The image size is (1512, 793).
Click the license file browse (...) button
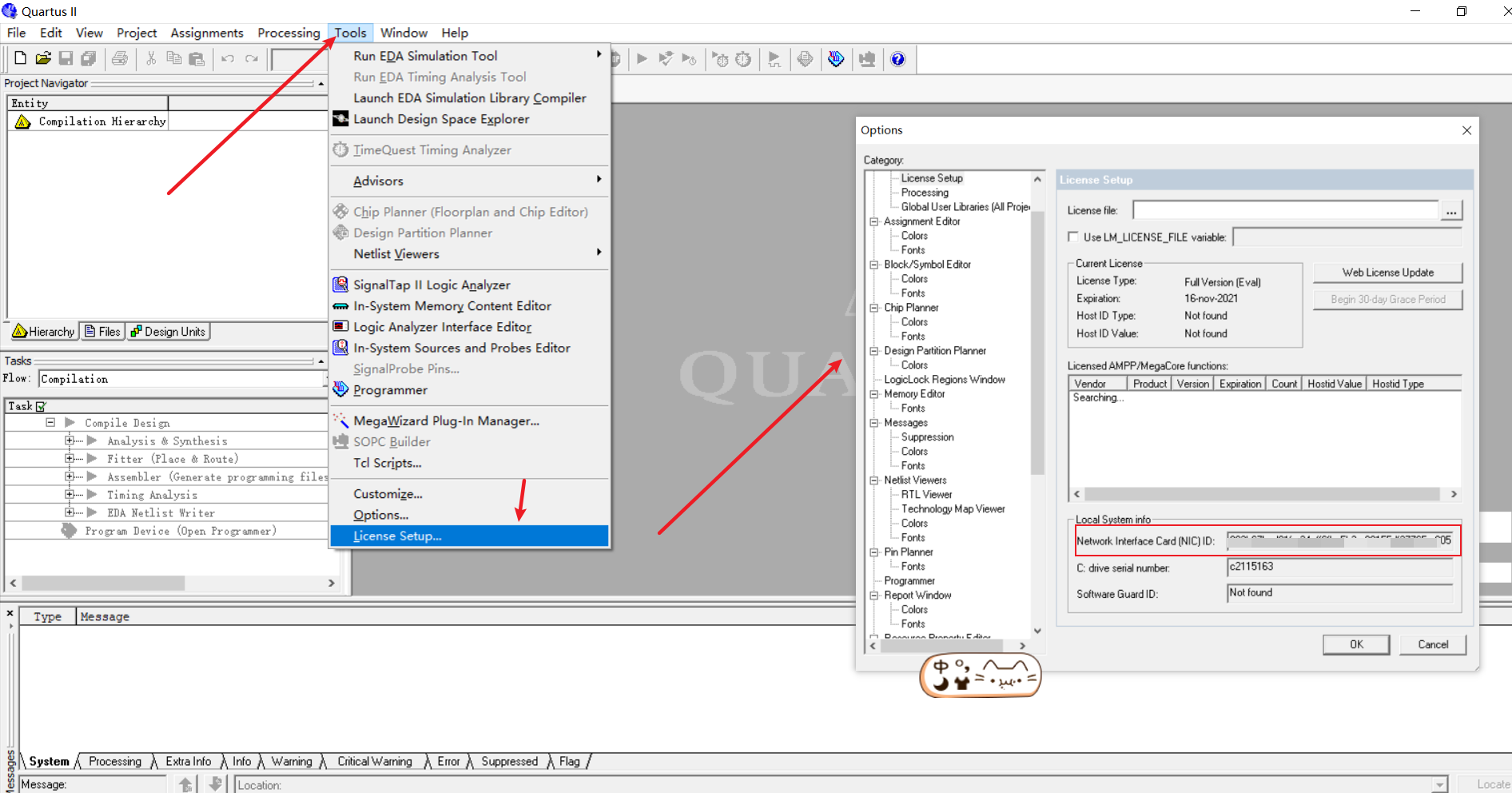(x=1451, y=211)
